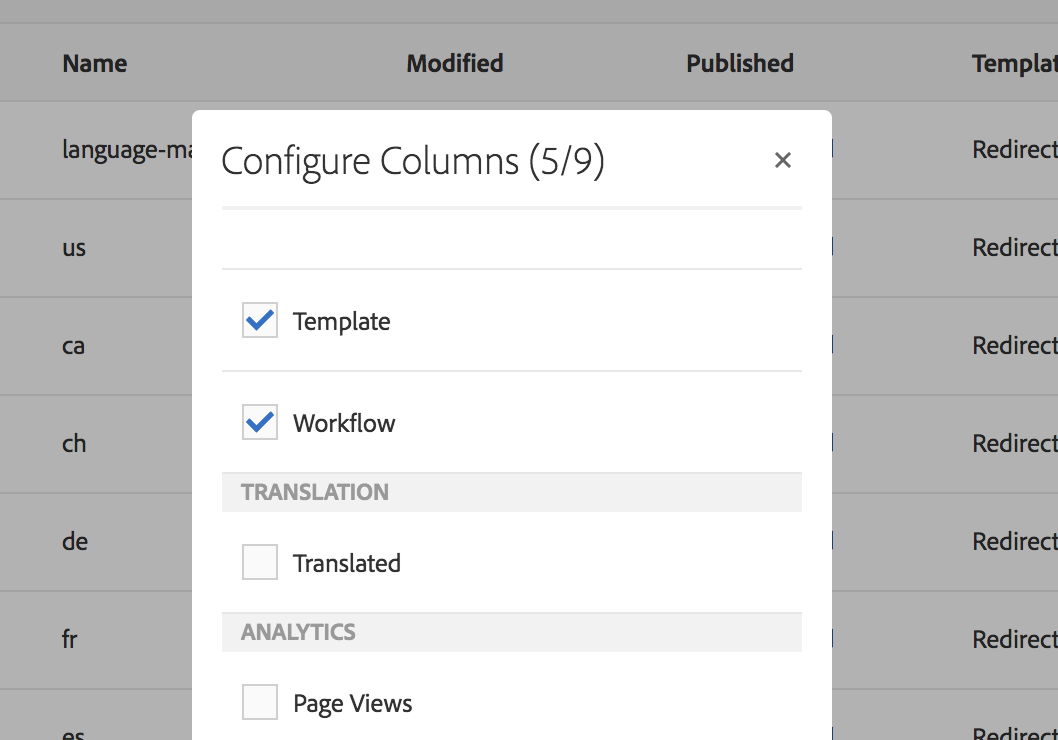Open the 'ca' page row
Viewport: 1058px width, 740px height.
pos(73,346)
